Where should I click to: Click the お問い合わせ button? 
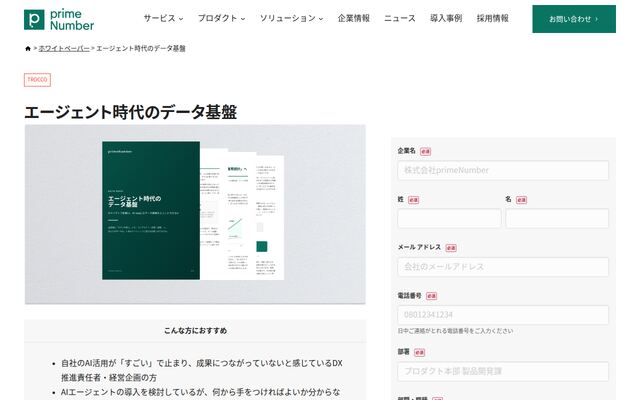tap(574, 19)
